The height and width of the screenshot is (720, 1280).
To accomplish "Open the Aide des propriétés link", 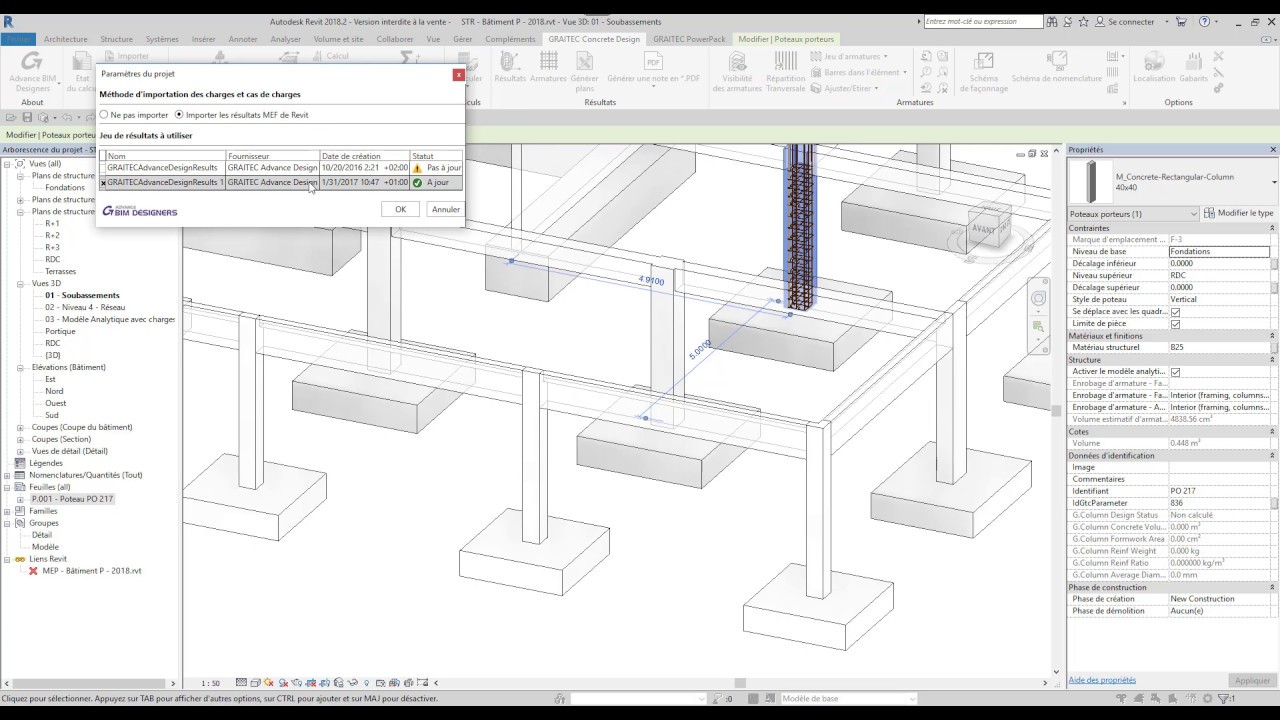I will 1102,680.
